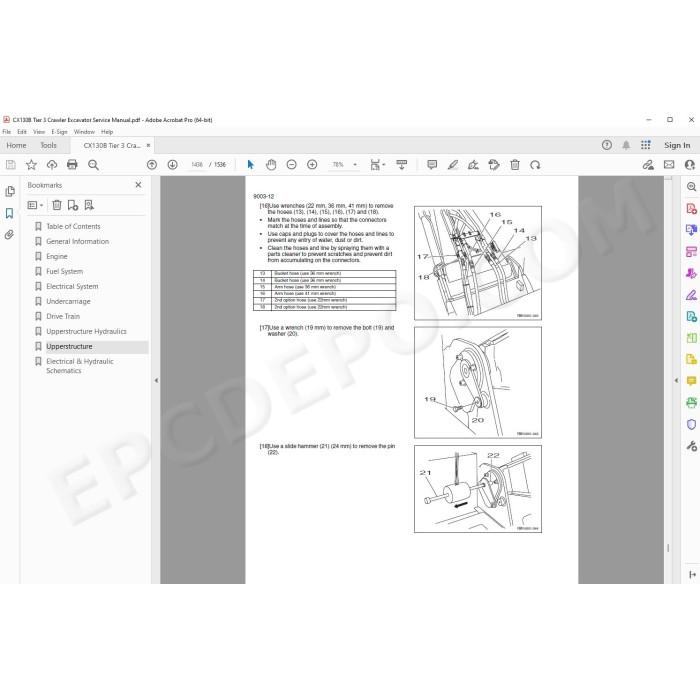
Task: Open Comment tool in right pane
Action: [x=691, y=381]
